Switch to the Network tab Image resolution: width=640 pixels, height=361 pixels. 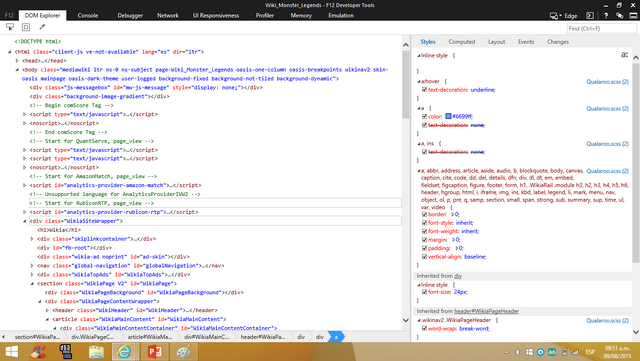pos(168,16)
